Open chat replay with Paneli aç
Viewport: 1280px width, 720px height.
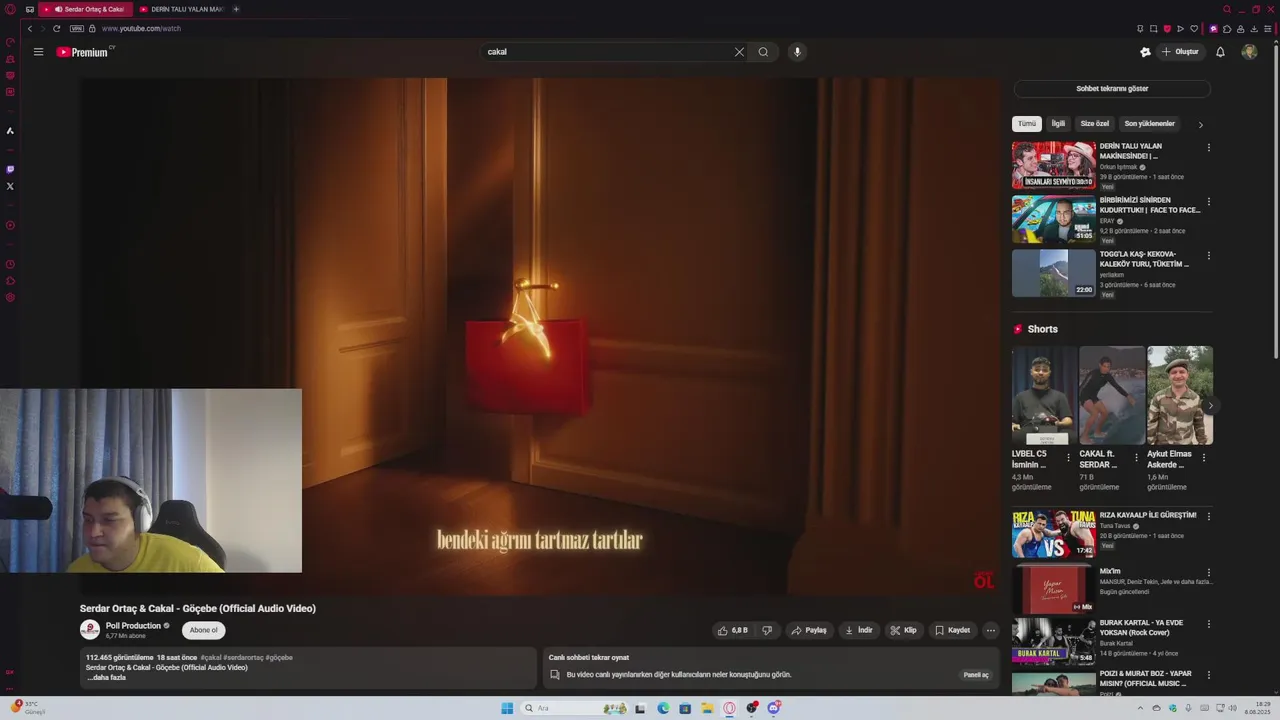click(x=976, y=675)
